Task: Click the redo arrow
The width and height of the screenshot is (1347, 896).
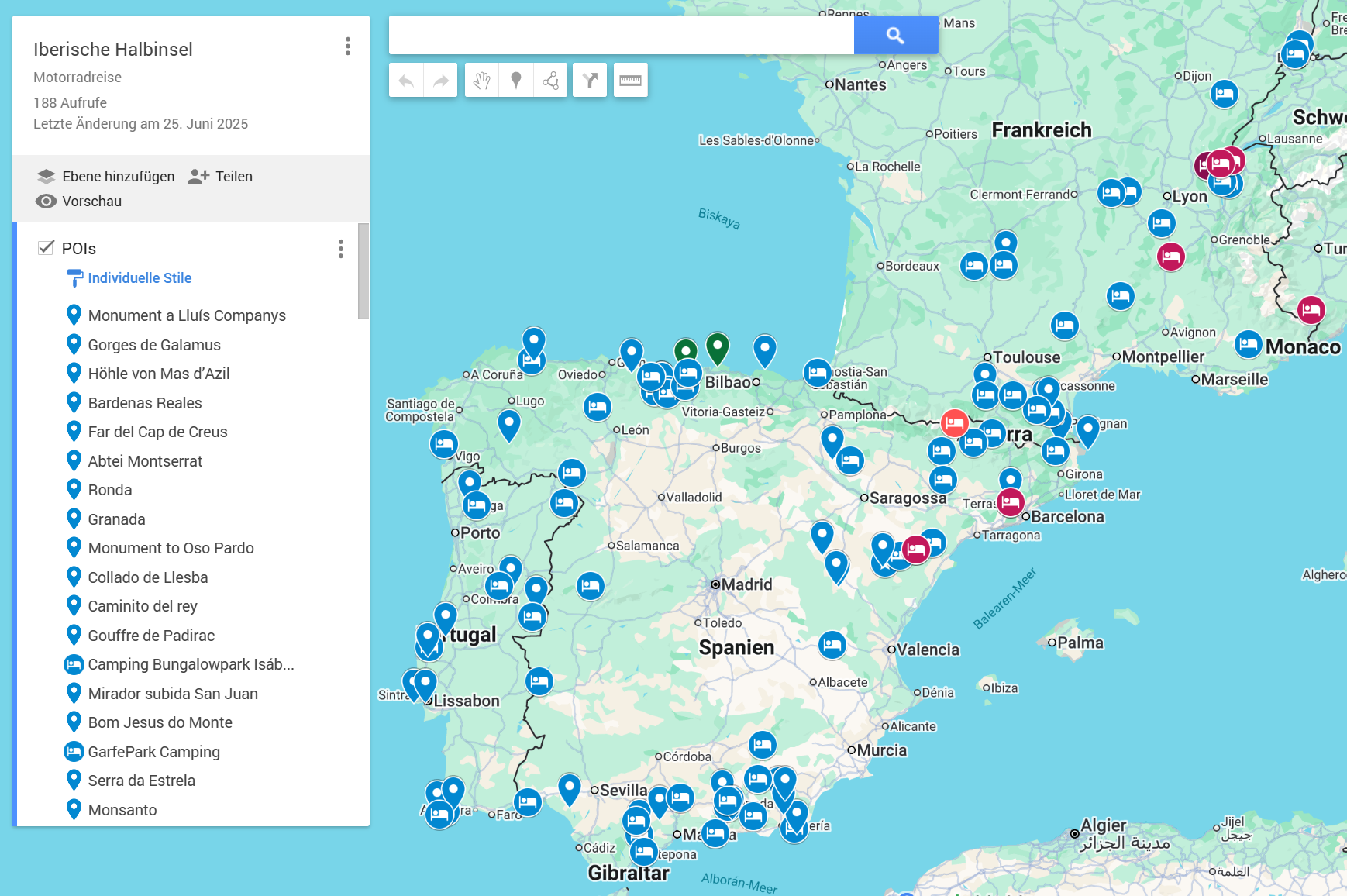Action: pyautogui.click(x=440, y=80)
